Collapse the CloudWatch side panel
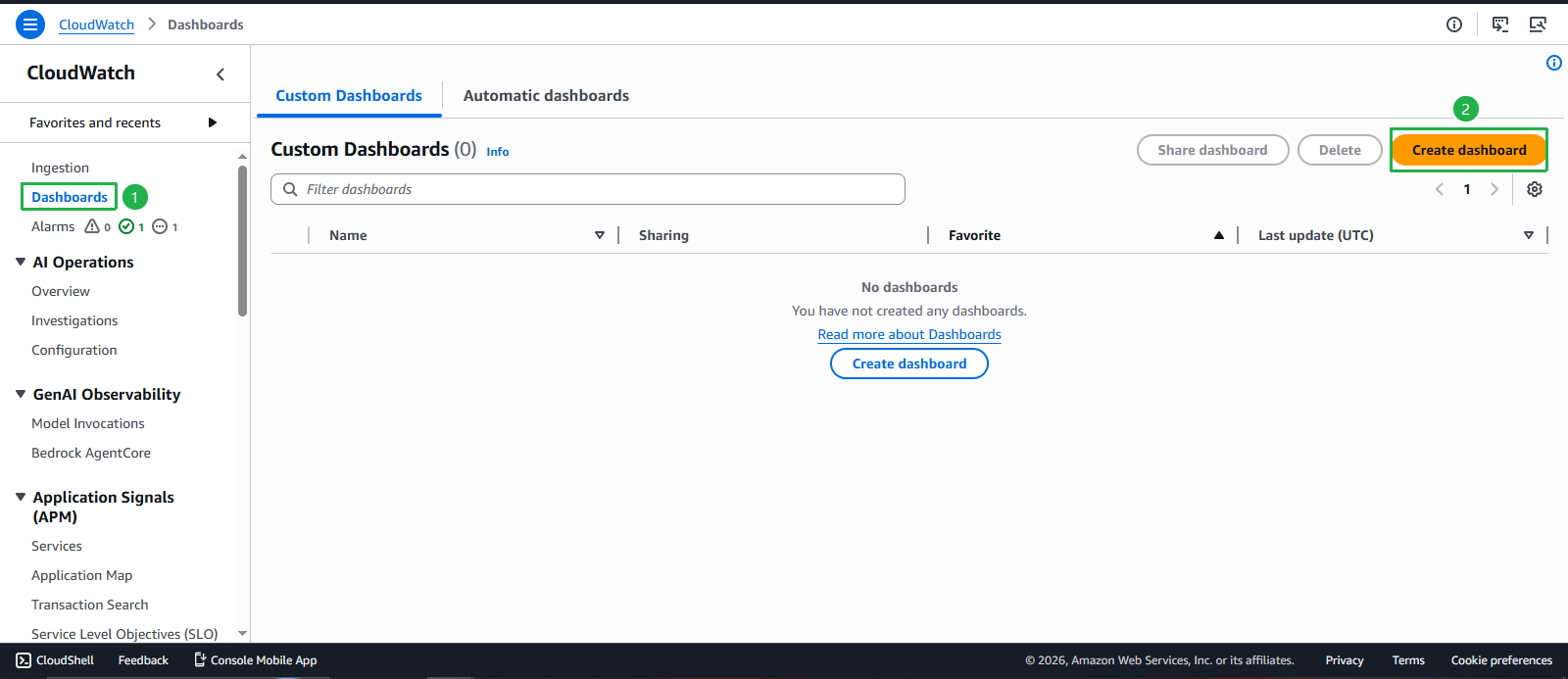The width and height of the screenshot is (1568, 679). click(x=220, y=74)
